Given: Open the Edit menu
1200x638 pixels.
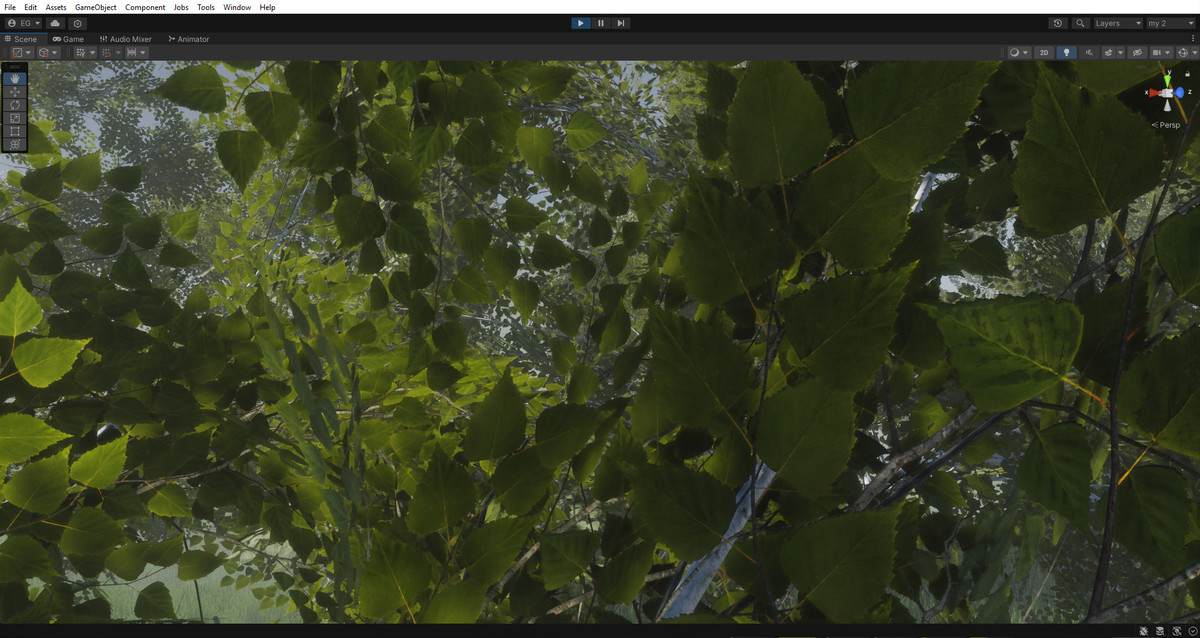Looking at the screenshot, I should point(31,7).
